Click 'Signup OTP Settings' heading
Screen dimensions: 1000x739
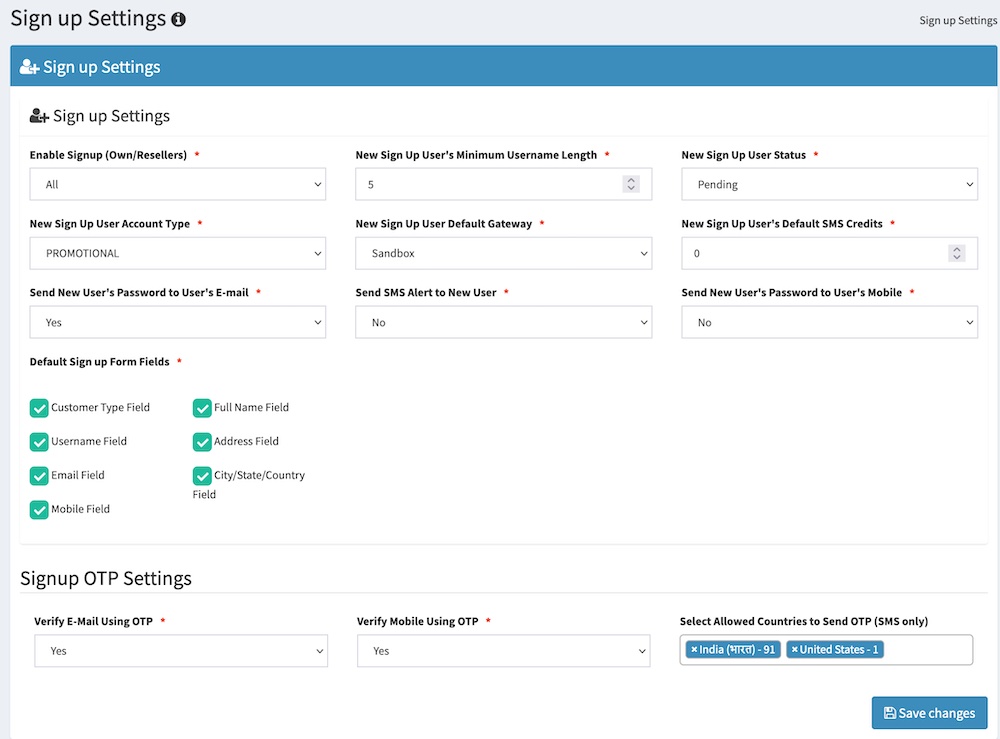tap(106, 578)
